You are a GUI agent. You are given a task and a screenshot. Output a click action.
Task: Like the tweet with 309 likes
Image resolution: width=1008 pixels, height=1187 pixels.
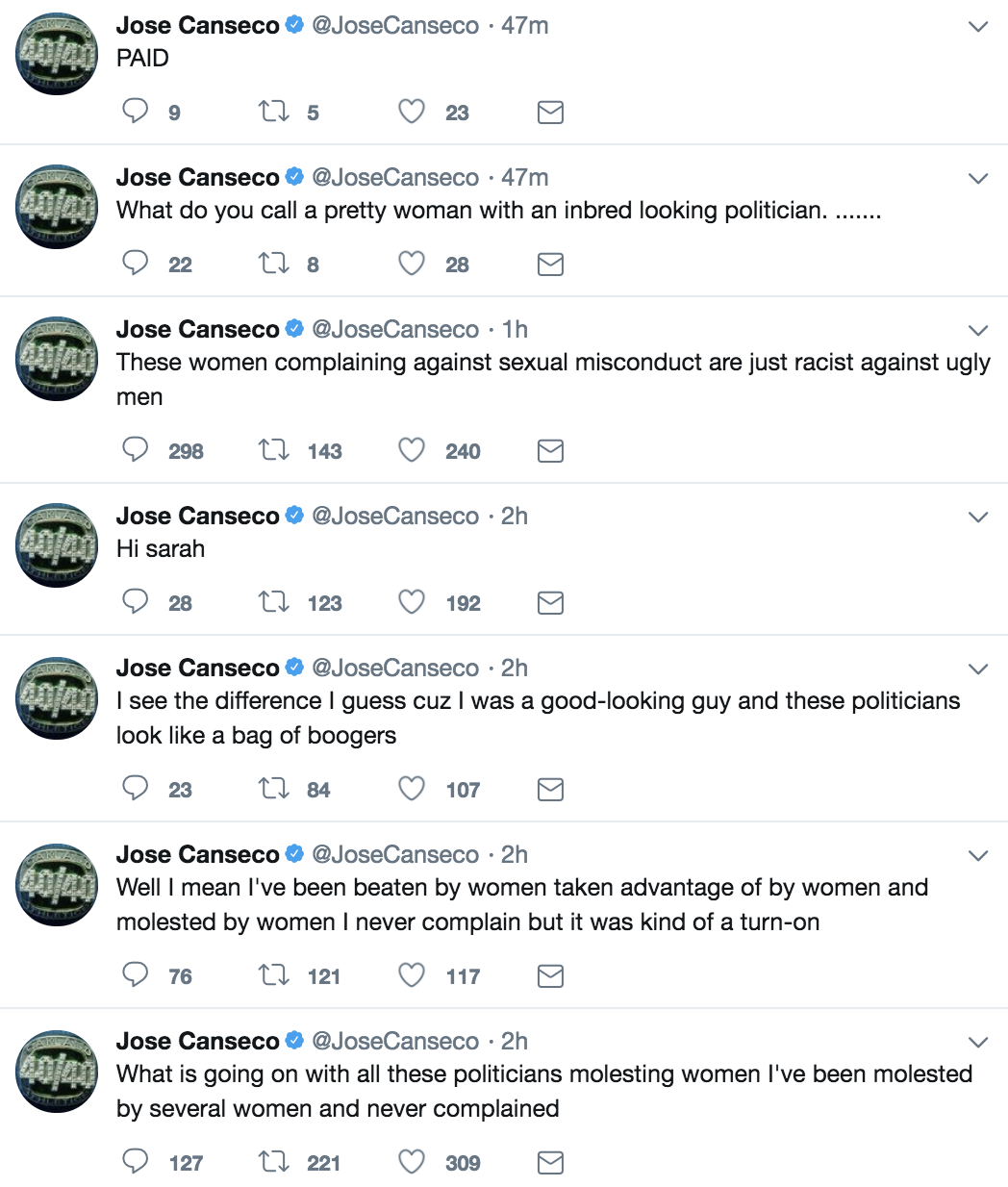click(x=412, y=1162)
